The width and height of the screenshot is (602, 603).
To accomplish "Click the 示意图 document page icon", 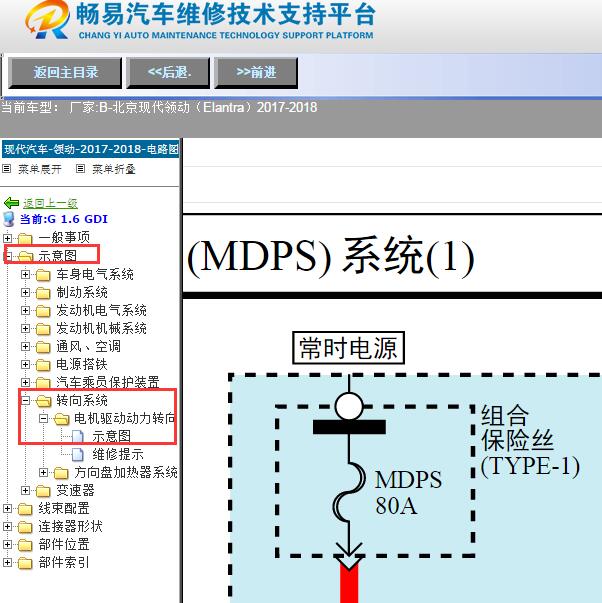I will [x=78, y=436].
